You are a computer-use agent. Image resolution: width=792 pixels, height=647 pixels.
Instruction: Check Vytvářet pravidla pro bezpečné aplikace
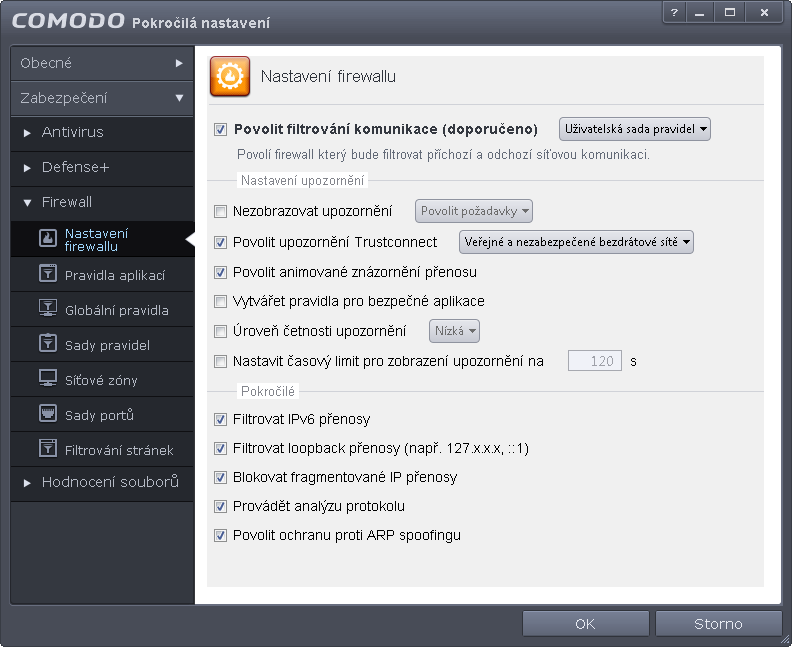click(x=220, y=302)
